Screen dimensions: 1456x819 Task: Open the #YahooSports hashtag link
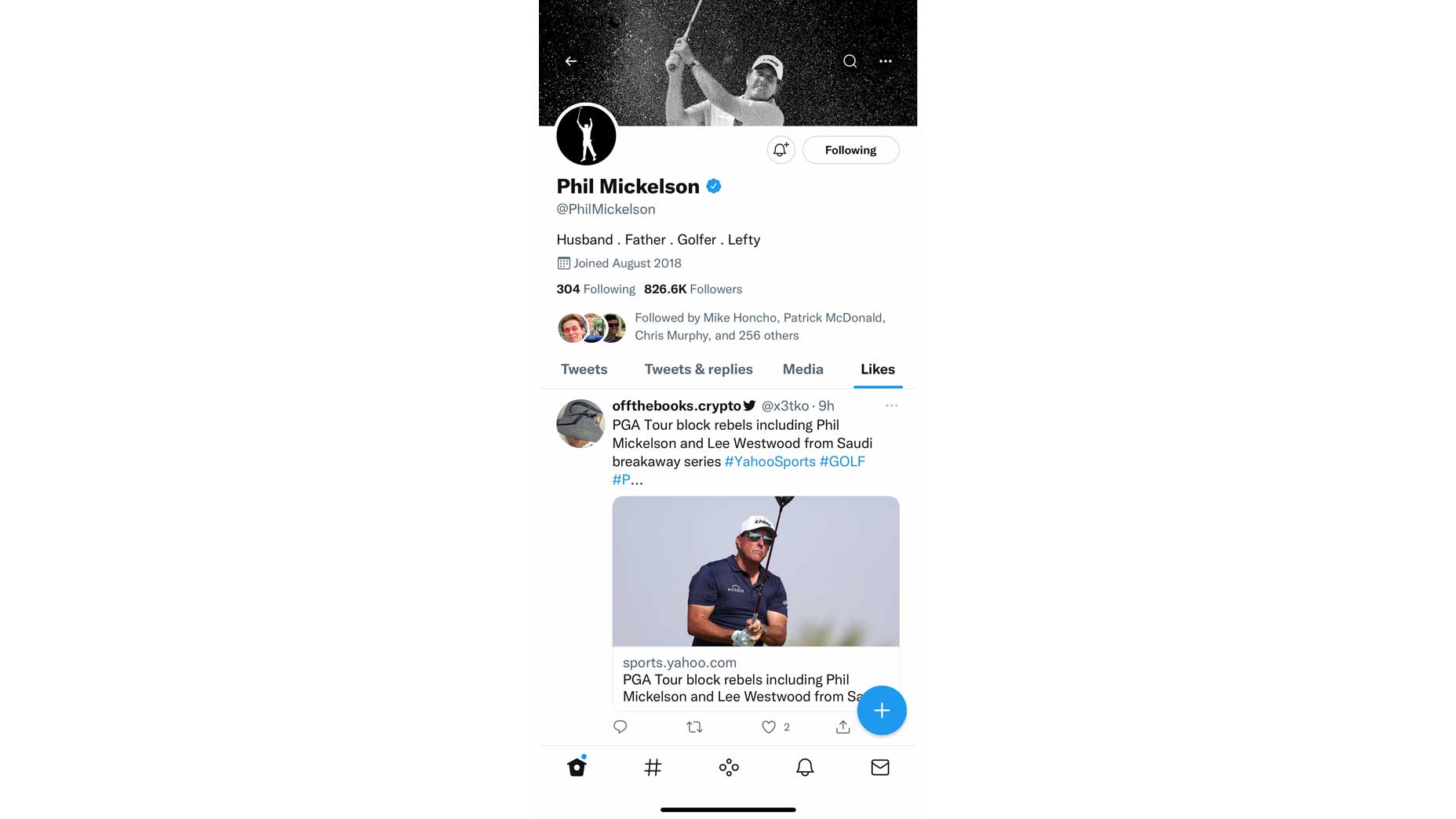[x=770, y=461]
